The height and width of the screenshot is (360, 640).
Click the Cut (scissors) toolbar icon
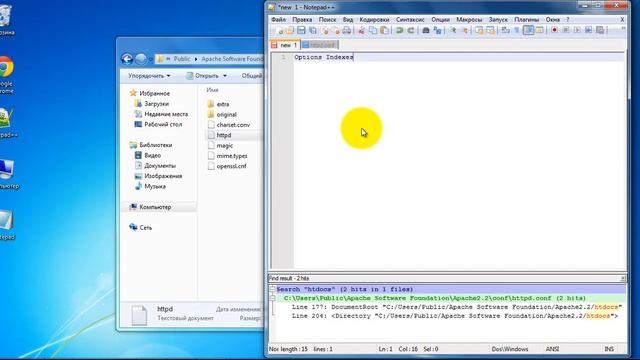[x=361, y=30]
